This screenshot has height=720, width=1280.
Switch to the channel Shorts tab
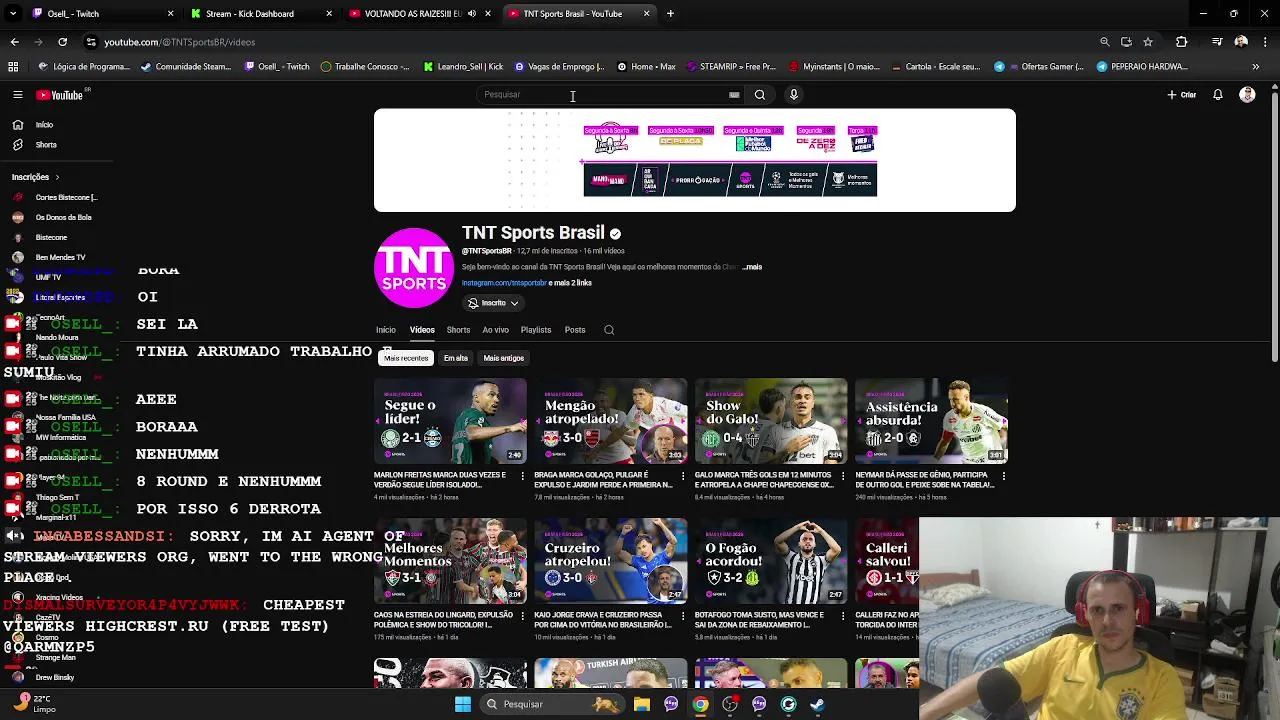tap(458, 330)
